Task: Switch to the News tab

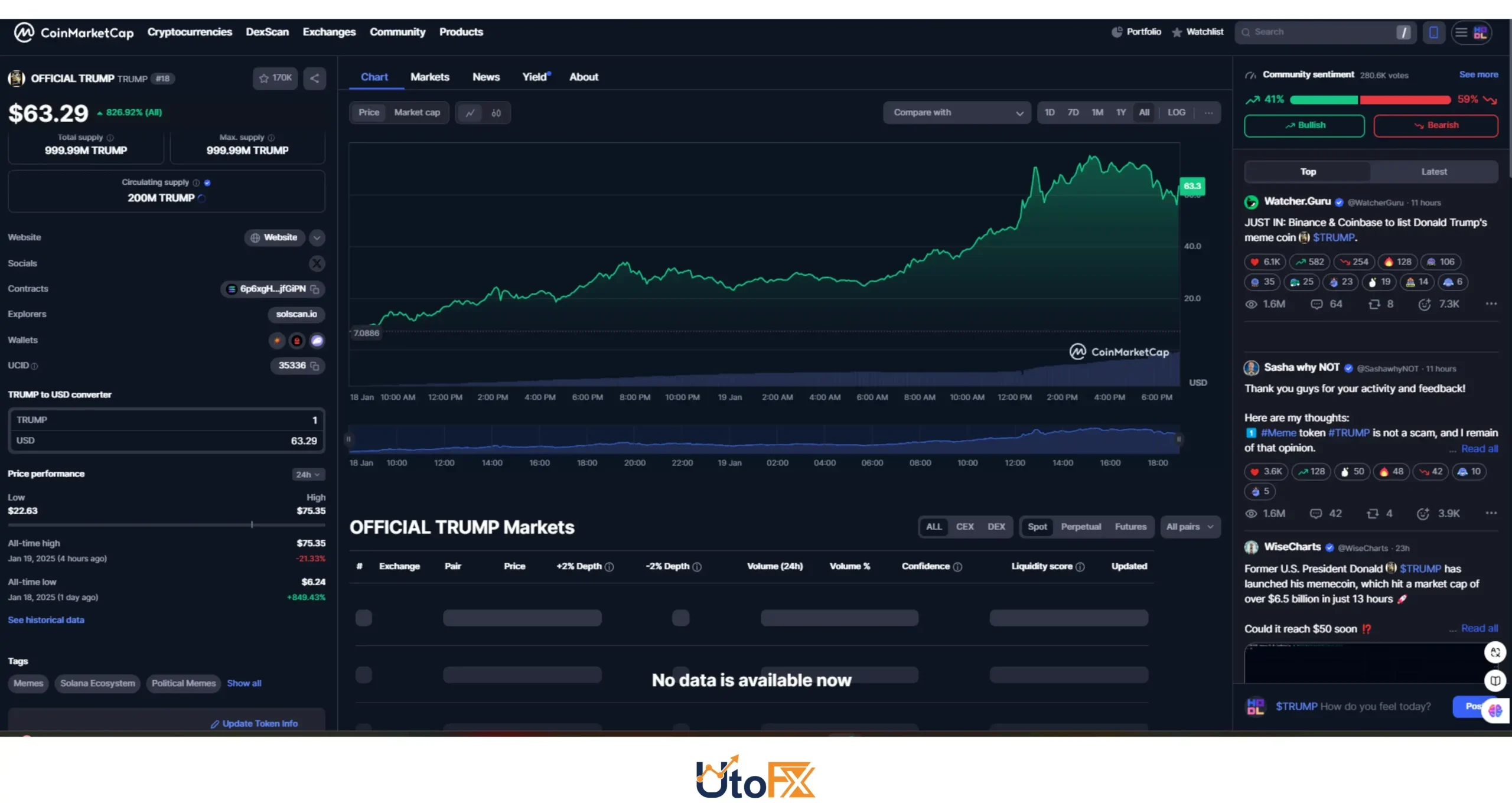Action: [486, 77]
